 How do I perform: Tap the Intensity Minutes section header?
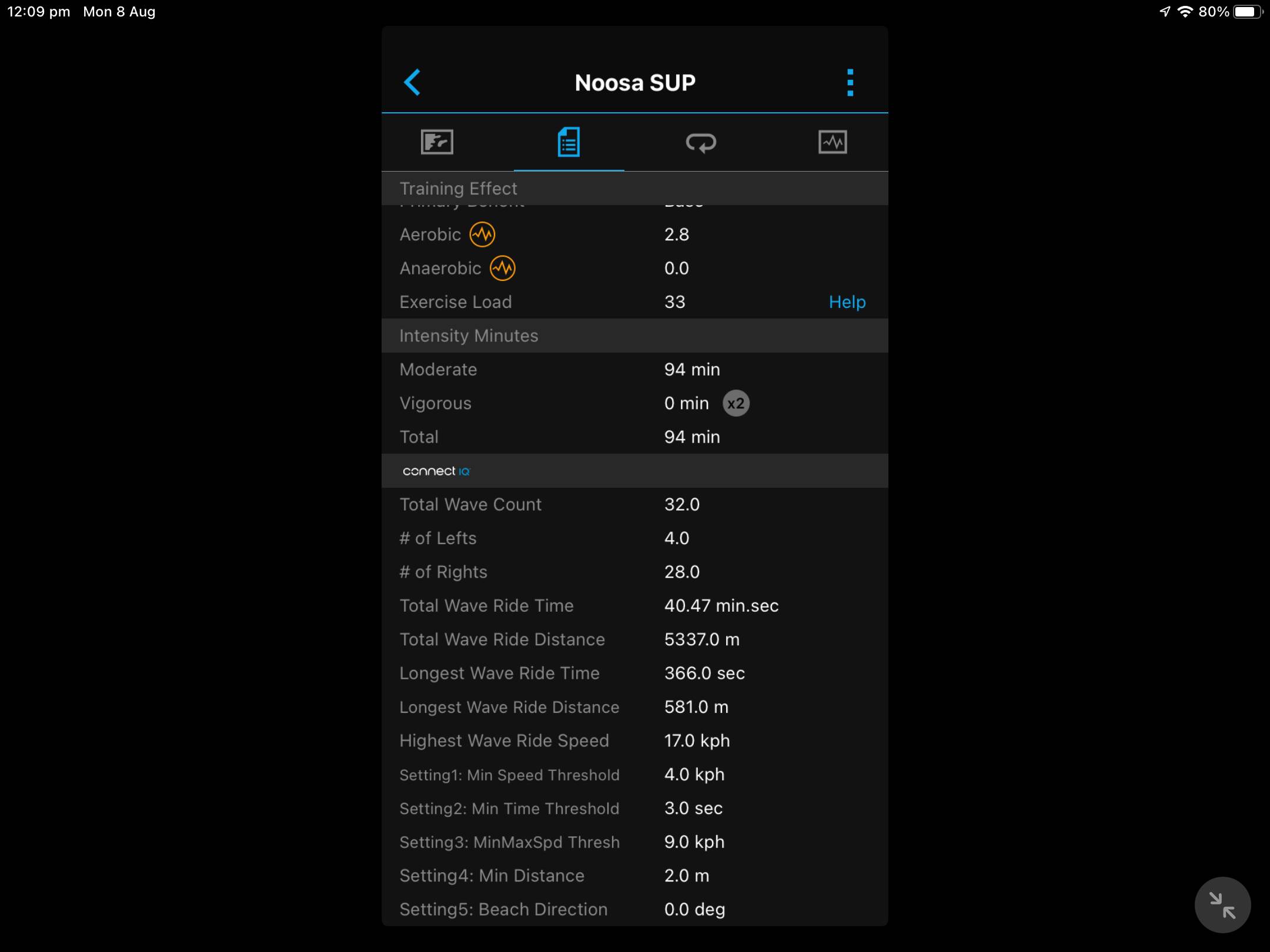click(469, 336)
